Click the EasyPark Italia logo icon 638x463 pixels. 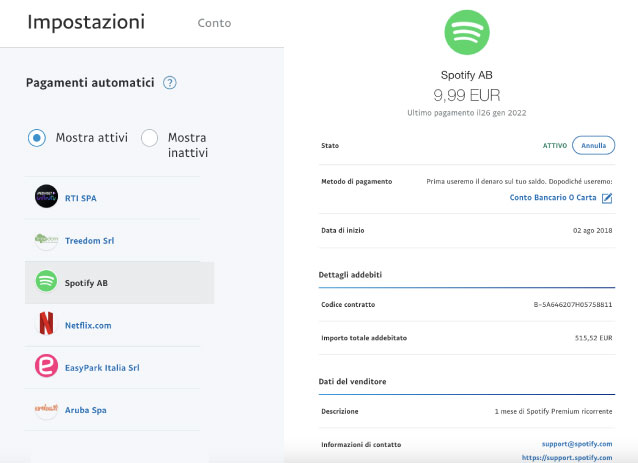click(46, 366)
